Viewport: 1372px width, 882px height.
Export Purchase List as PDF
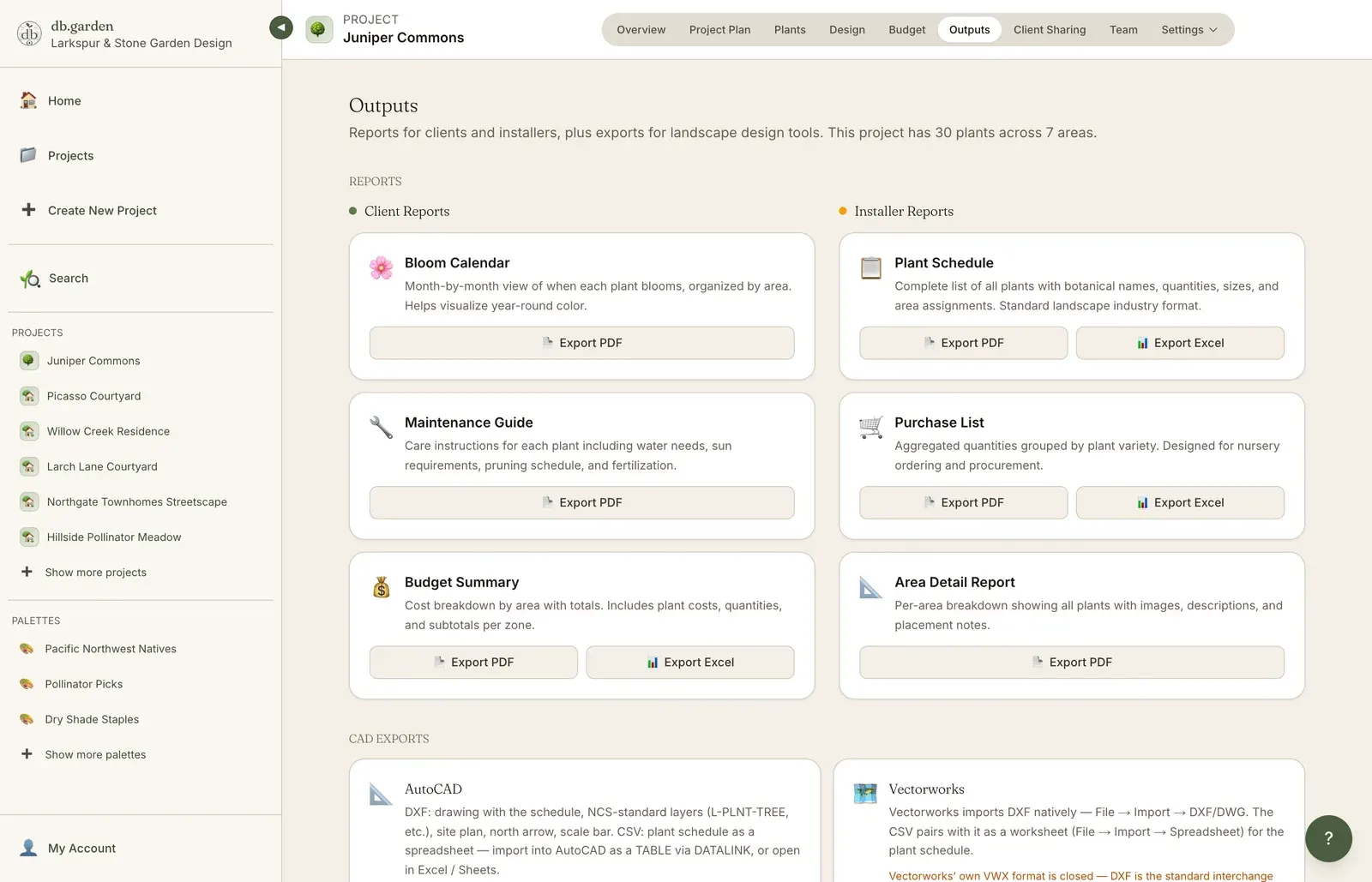[x=963, y=502]
